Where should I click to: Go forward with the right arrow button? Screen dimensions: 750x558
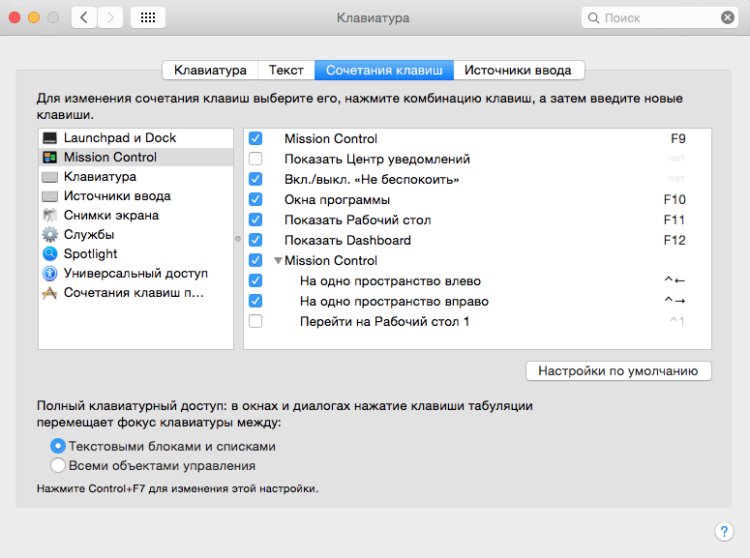coord(110,18)
